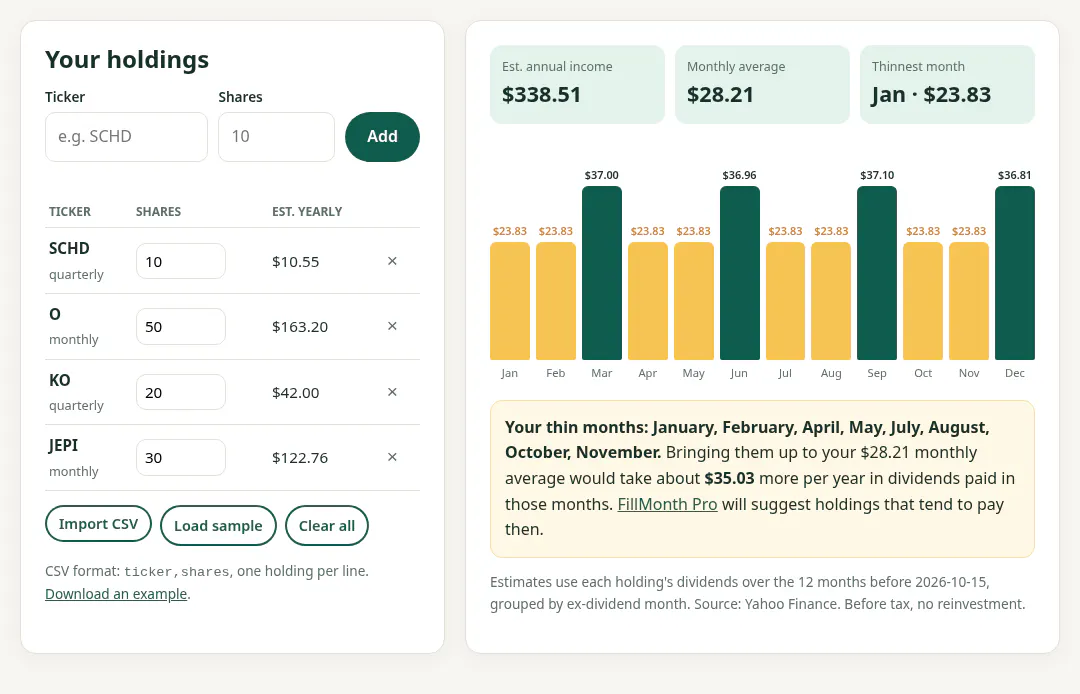Click the Your holdings heading

(127, 60)
